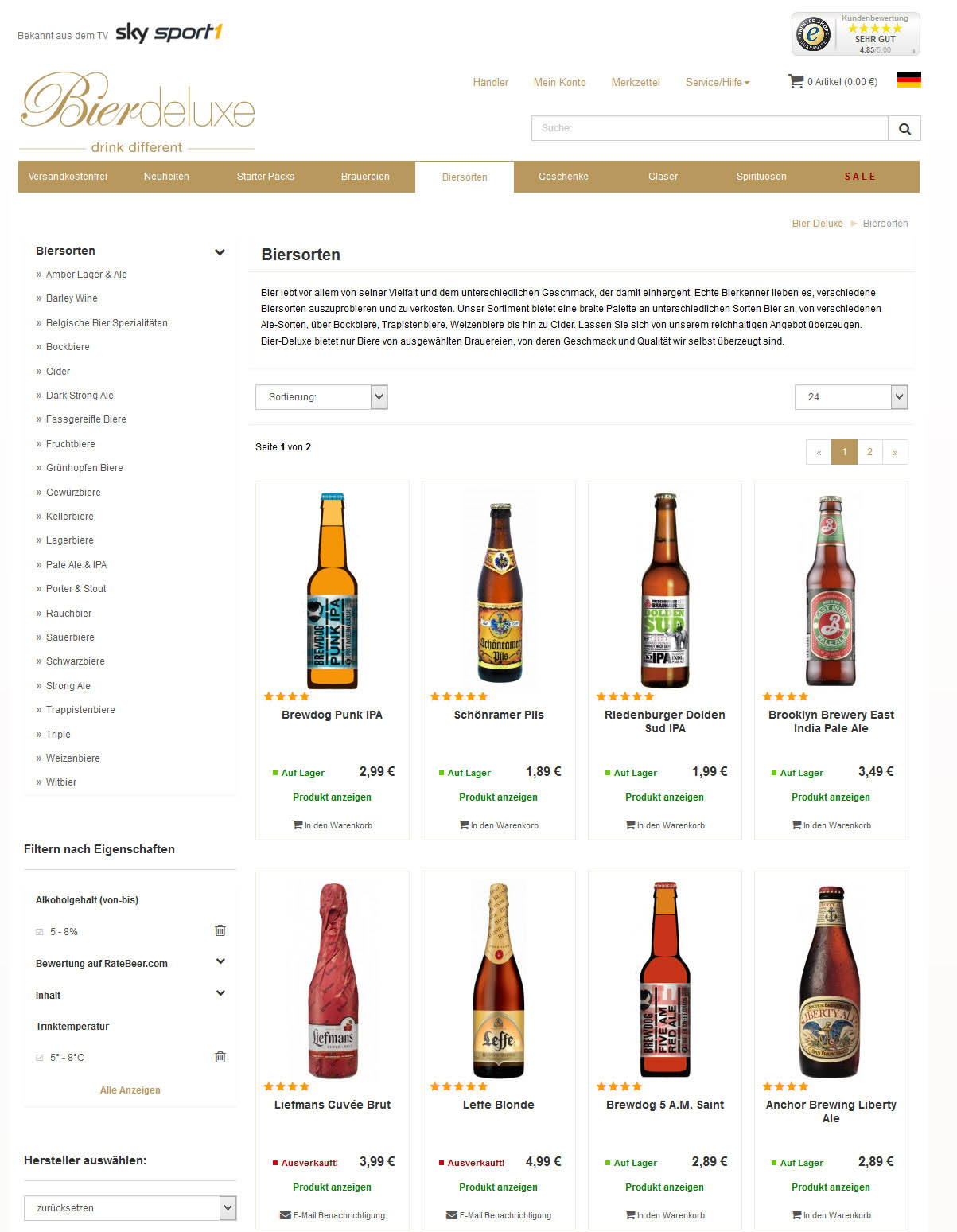Image resolution: width=957 pixels, height=1232 pixels.
Task: Click the search magnifier button
Action: pos(904,128)
